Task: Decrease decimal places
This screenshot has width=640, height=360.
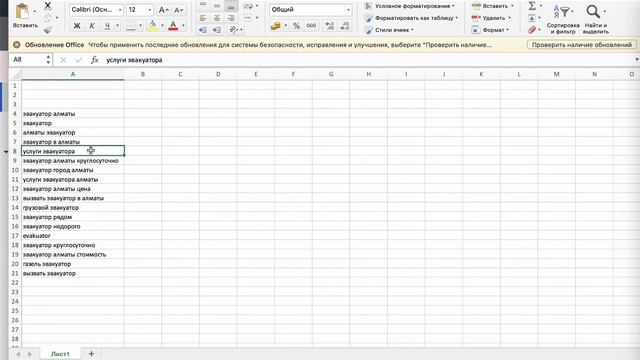Action: point(344,26)
